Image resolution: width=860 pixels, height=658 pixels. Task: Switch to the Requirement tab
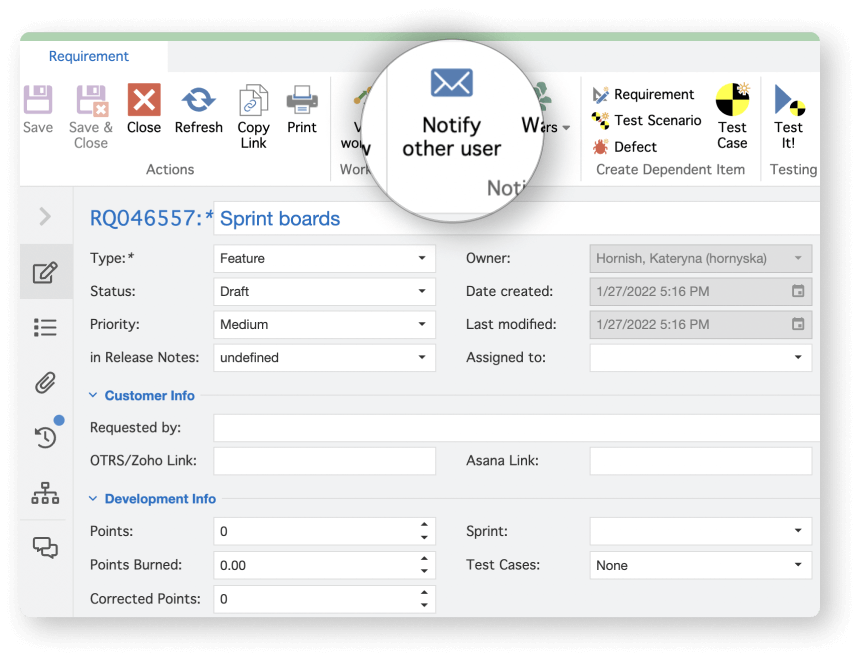coord(89,57)
